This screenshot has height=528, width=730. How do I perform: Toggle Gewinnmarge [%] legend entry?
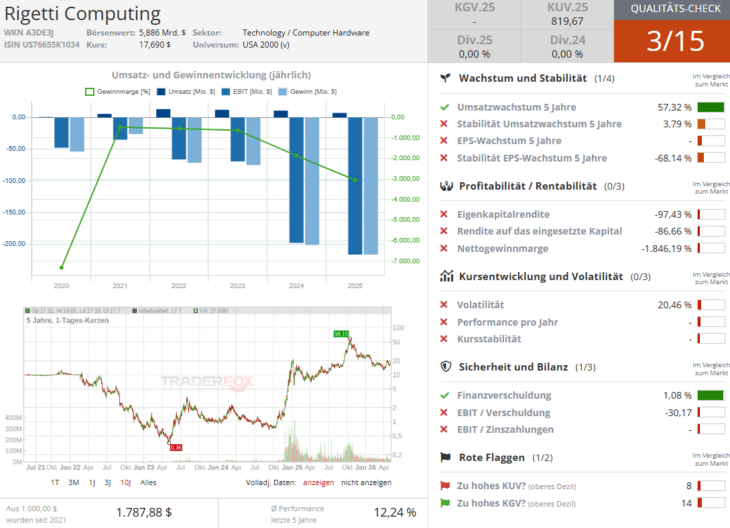(x=118, y=92)
